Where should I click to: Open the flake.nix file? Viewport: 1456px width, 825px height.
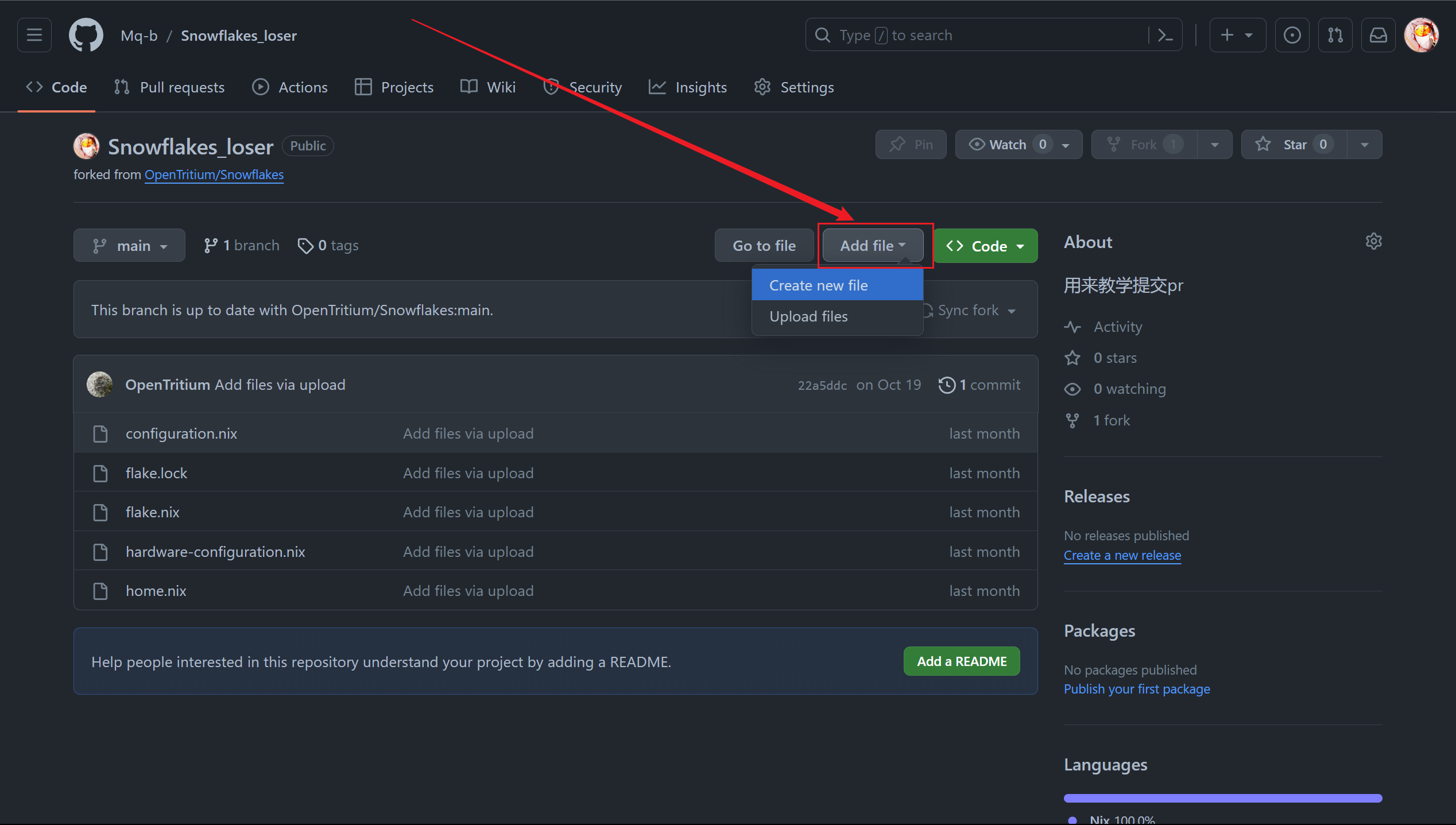(x=152, y=512)
